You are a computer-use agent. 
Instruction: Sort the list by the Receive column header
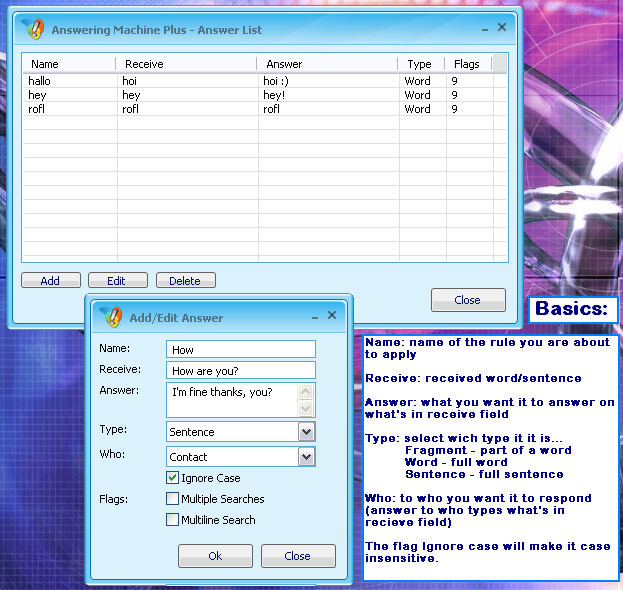tap(186, 64)
